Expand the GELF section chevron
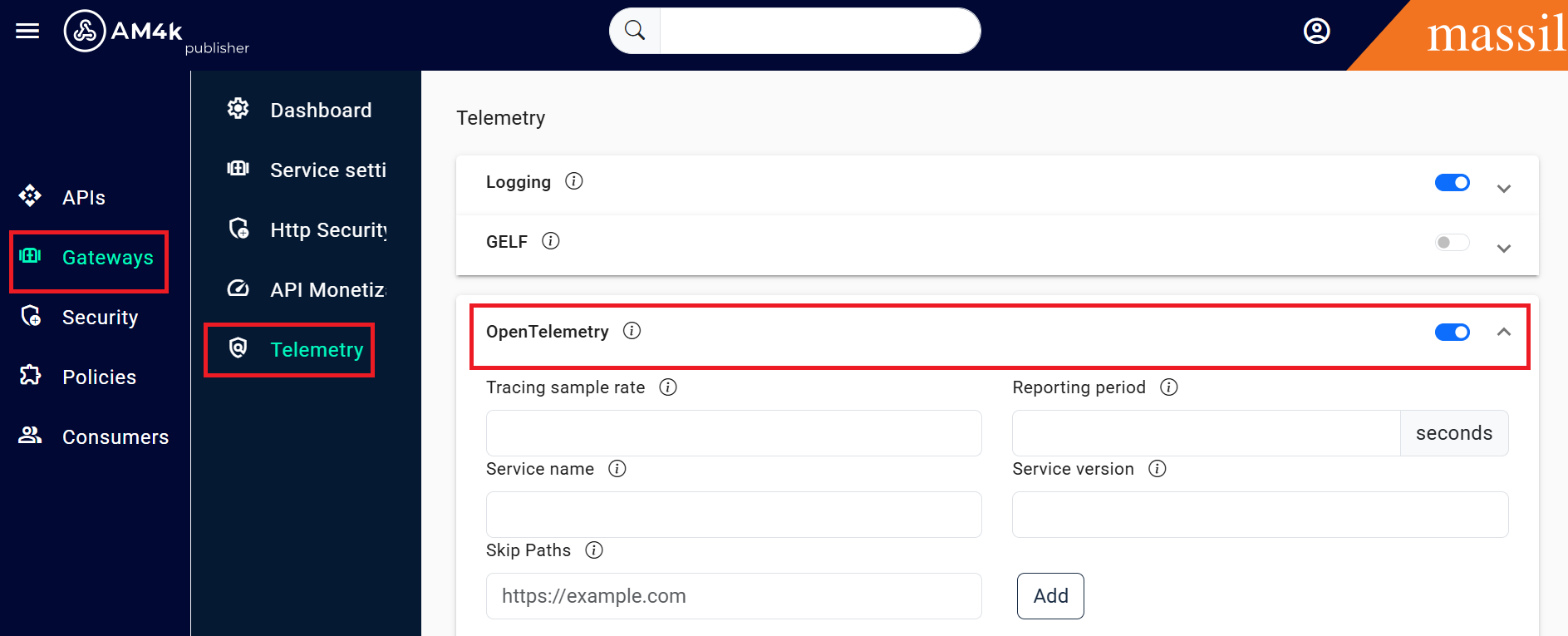 point(1503,249)
